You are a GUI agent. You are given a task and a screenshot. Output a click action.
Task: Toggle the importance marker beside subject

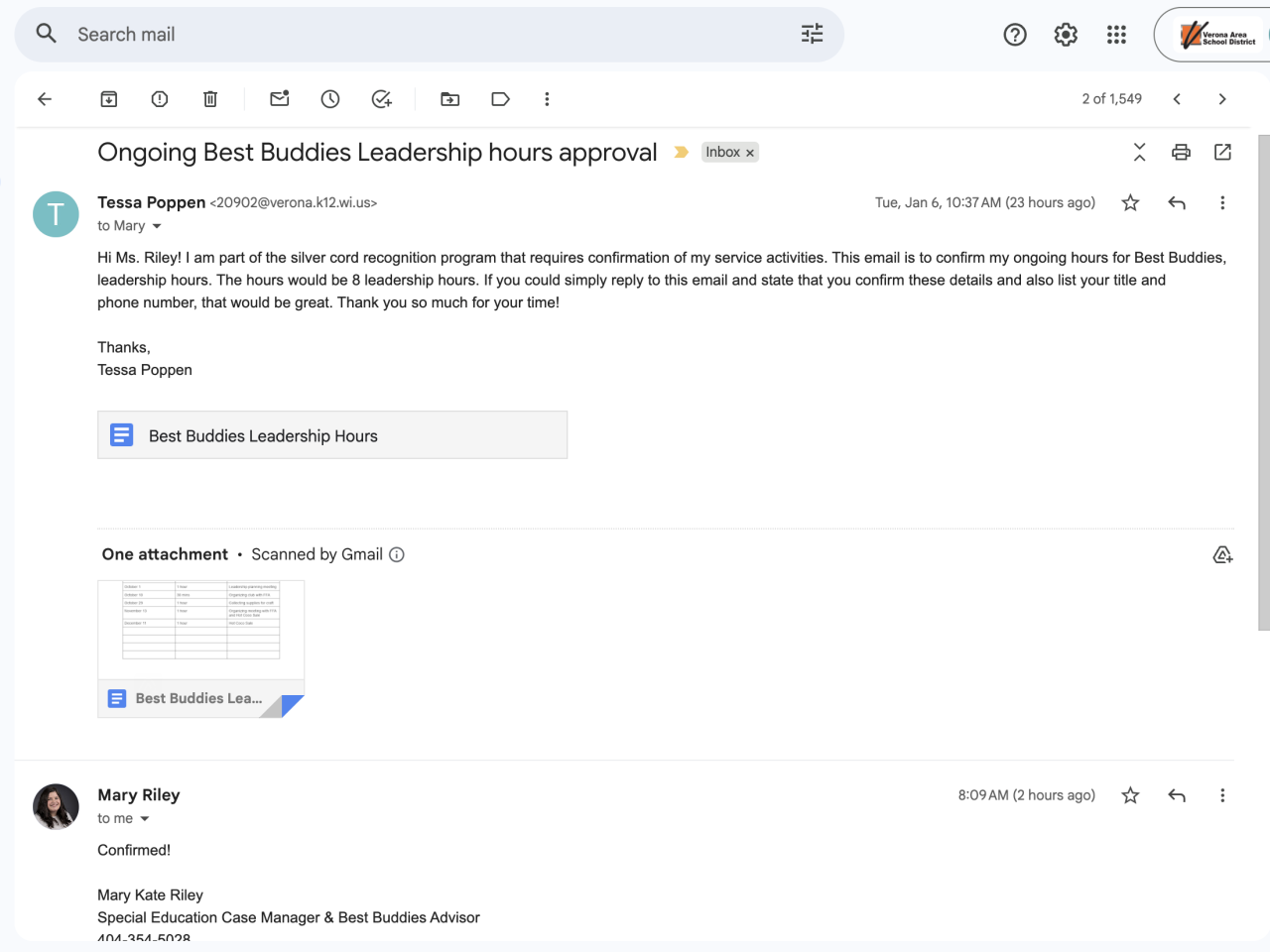coord(681,153)
